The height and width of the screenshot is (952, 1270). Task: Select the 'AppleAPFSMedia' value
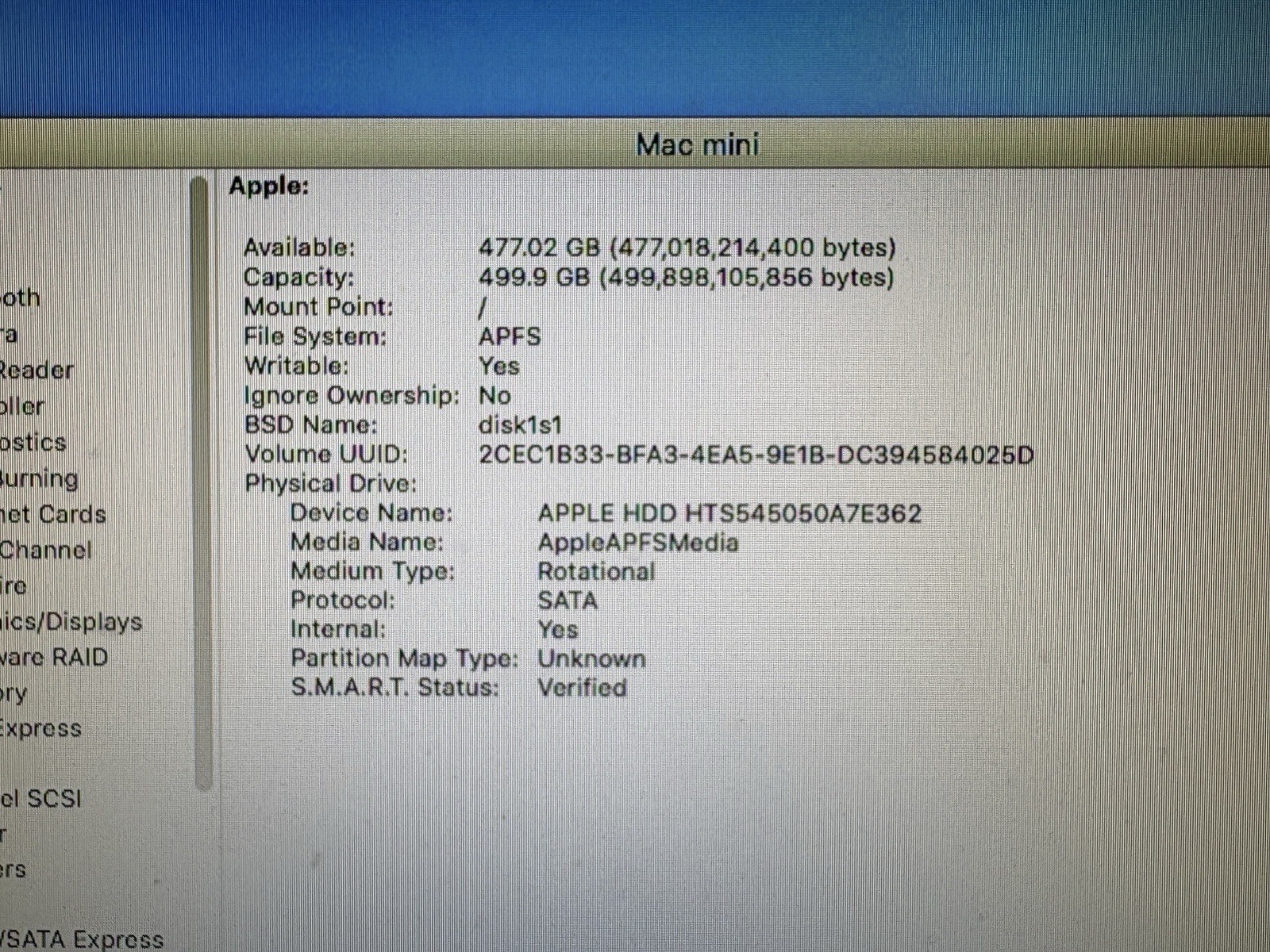tap(638, 543)
